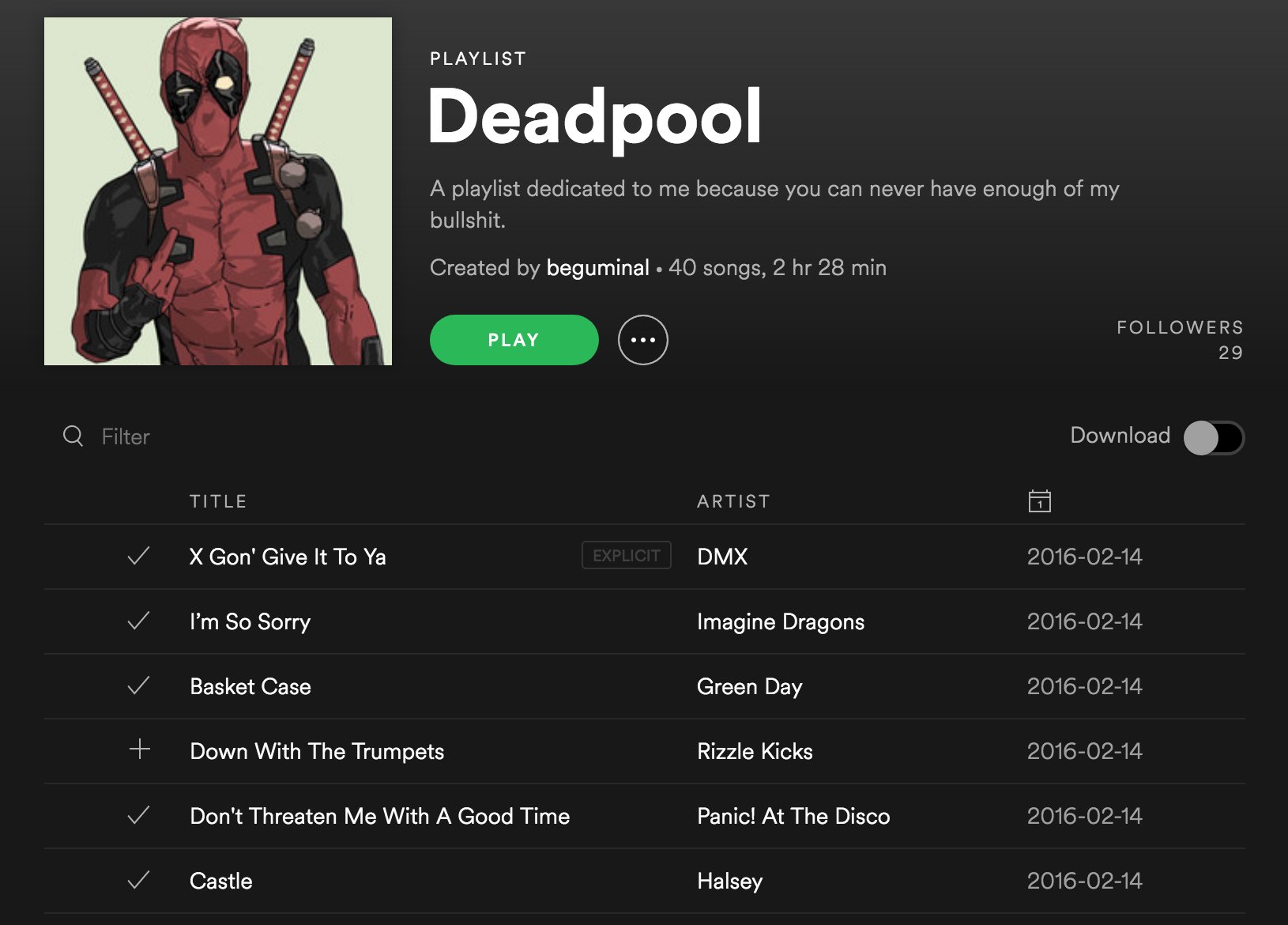Open the three-dot more options menu

(x=642, y=340)
